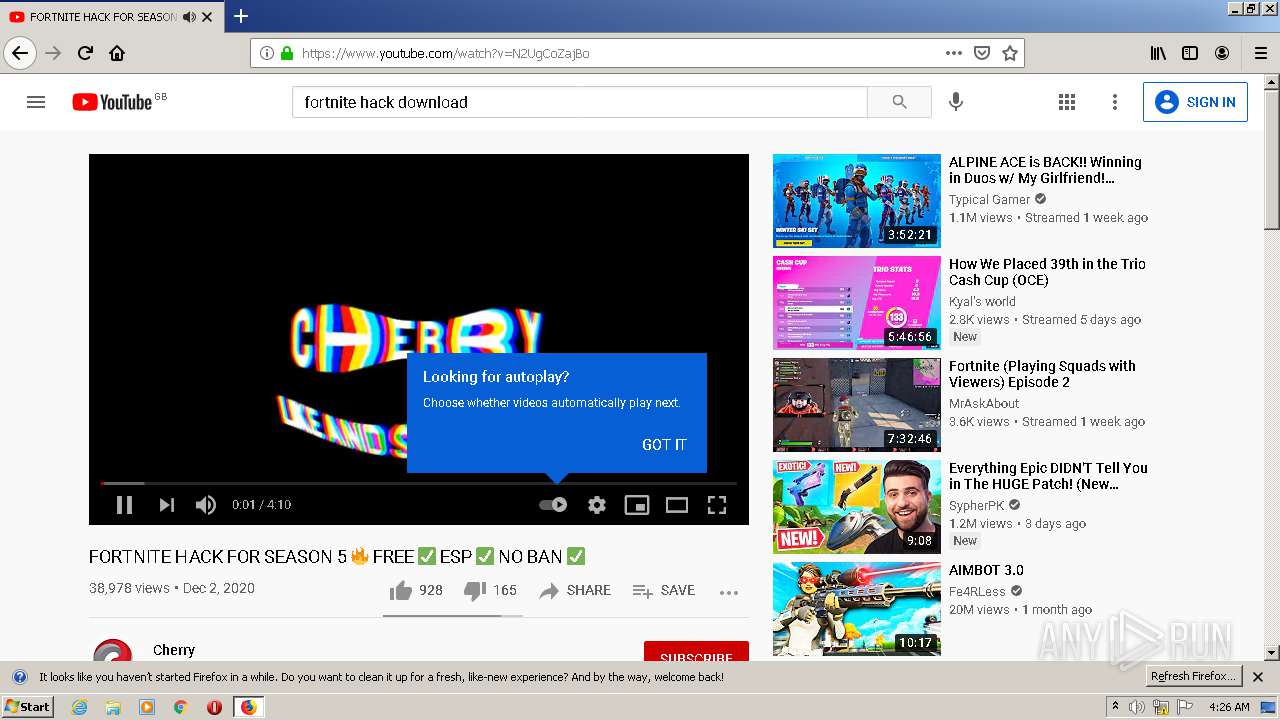Click the Refresh Firefox button
1280x720 pixels.
click(x=1193, y=677)
